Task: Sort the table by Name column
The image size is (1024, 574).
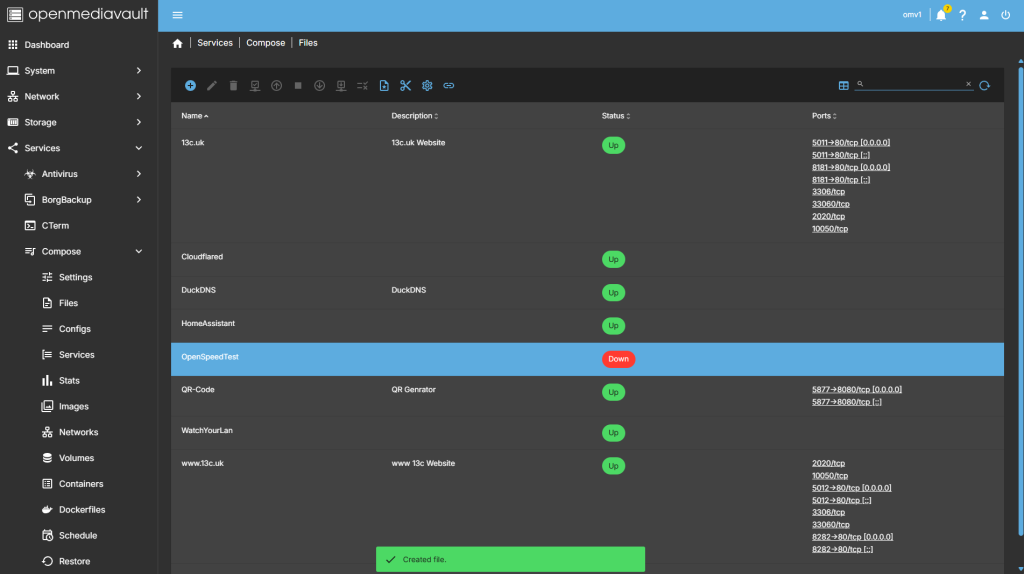Action: pyautogui.click(x=195, y=116)
